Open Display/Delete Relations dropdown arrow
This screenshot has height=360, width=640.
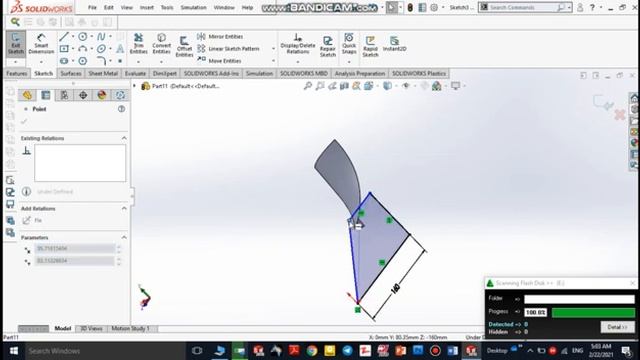coord(298,62)
